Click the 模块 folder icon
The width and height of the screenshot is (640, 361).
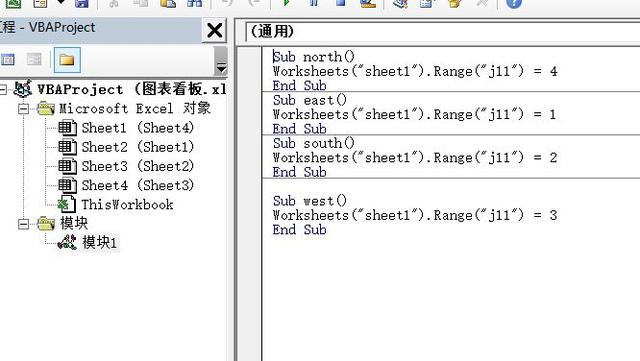[46, 224]
